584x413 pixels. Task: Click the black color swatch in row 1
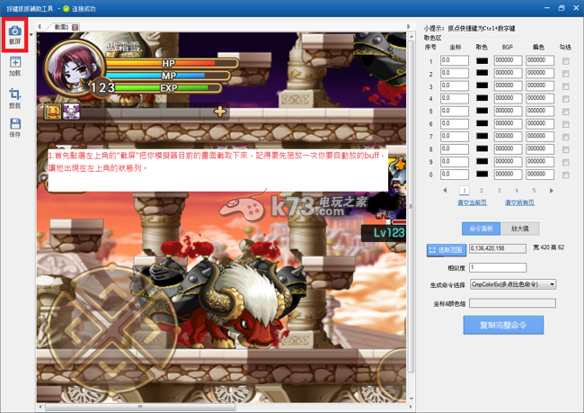point(482,61)
